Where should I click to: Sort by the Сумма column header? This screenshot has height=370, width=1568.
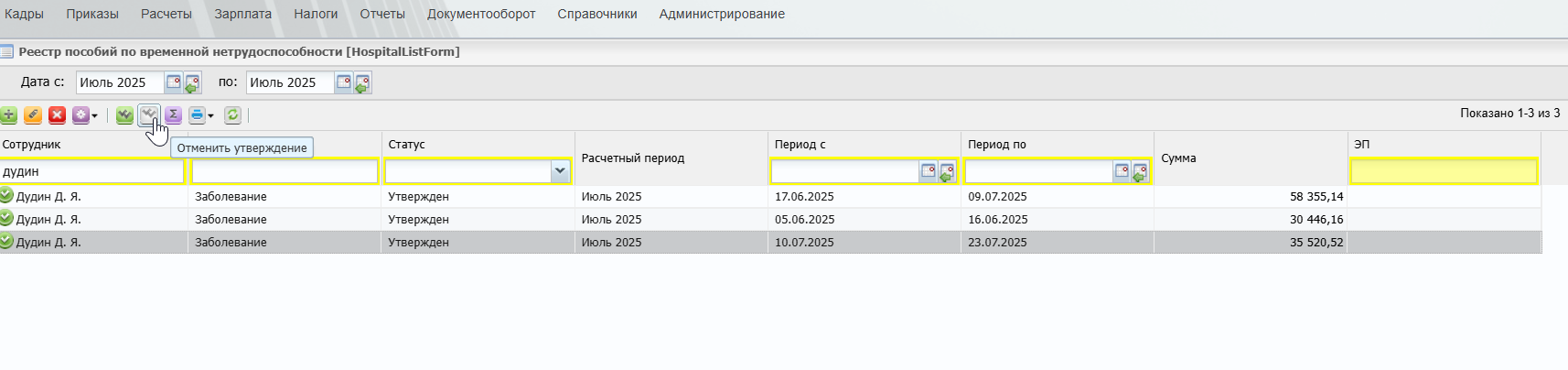[1179, 158]
